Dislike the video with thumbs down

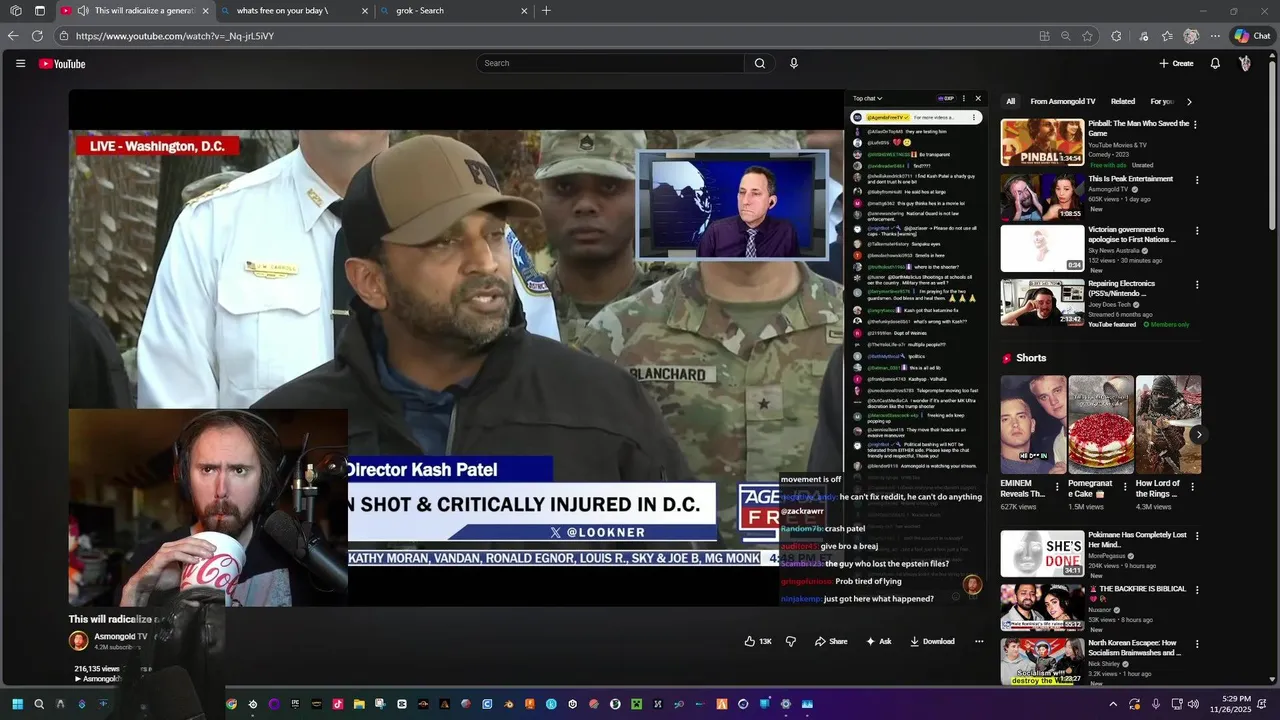(790, 641)
